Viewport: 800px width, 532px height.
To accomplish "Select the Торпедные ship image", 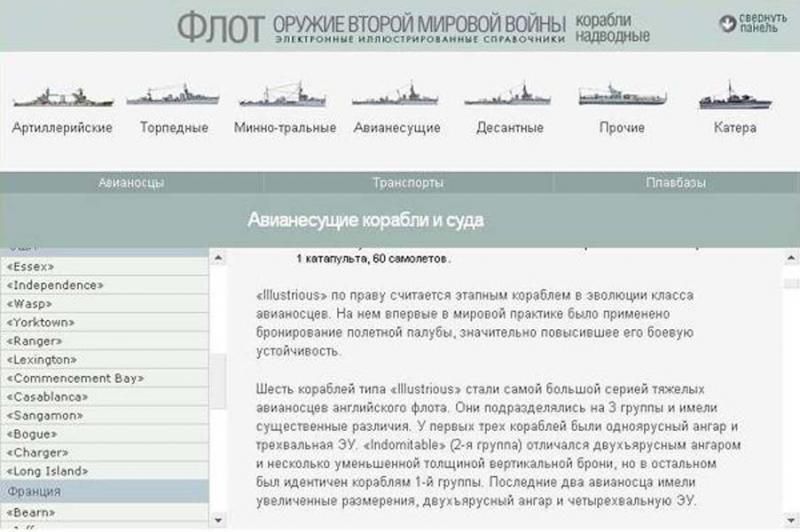I will coord(174,97).
